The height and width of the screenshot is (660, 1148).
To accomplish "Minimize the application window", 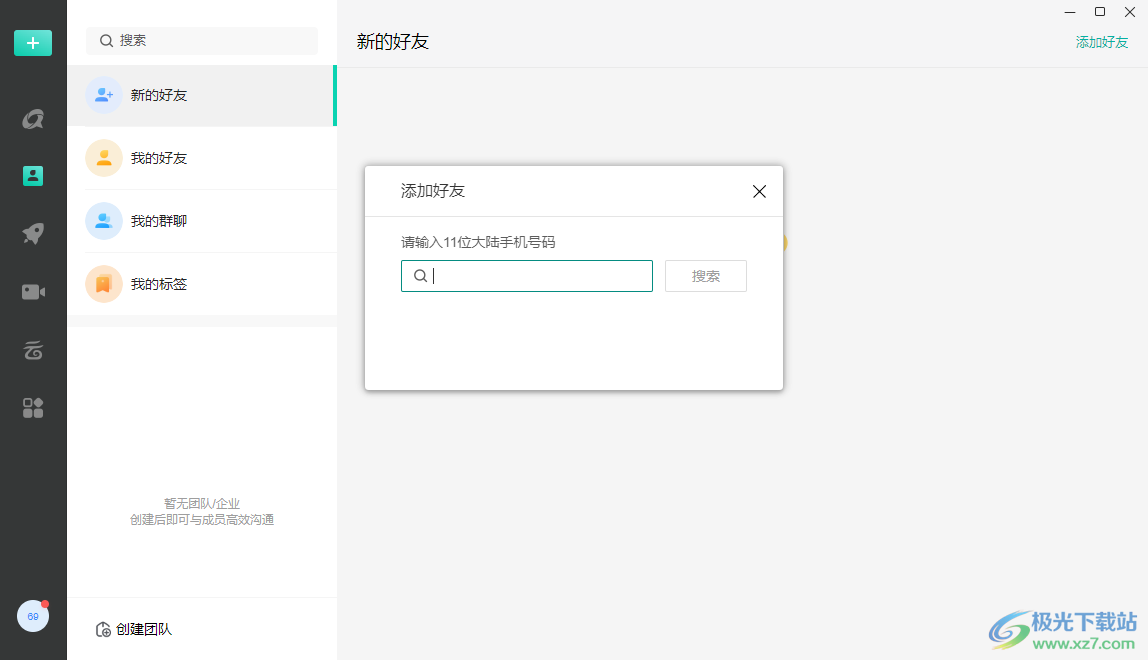I will point(1070,12).
